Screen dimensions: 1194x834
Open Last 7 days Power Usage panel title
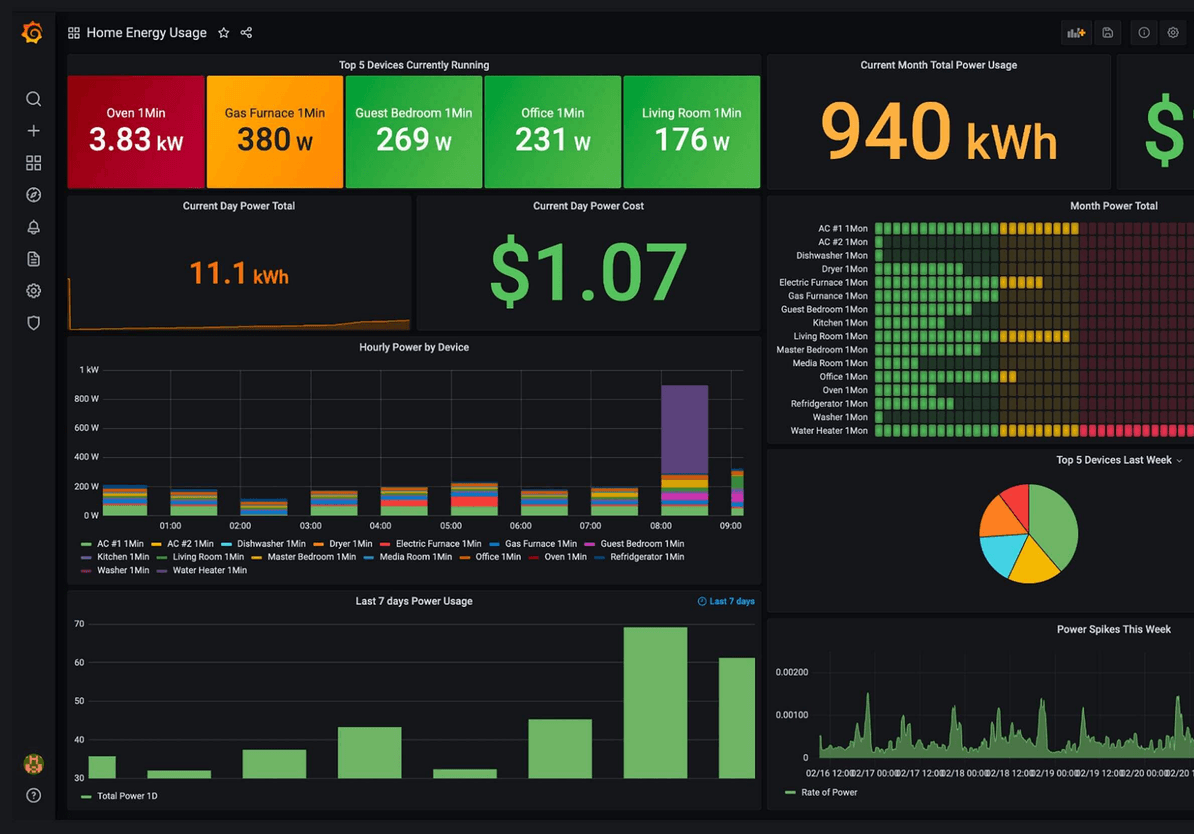click(x=413, y=601)
